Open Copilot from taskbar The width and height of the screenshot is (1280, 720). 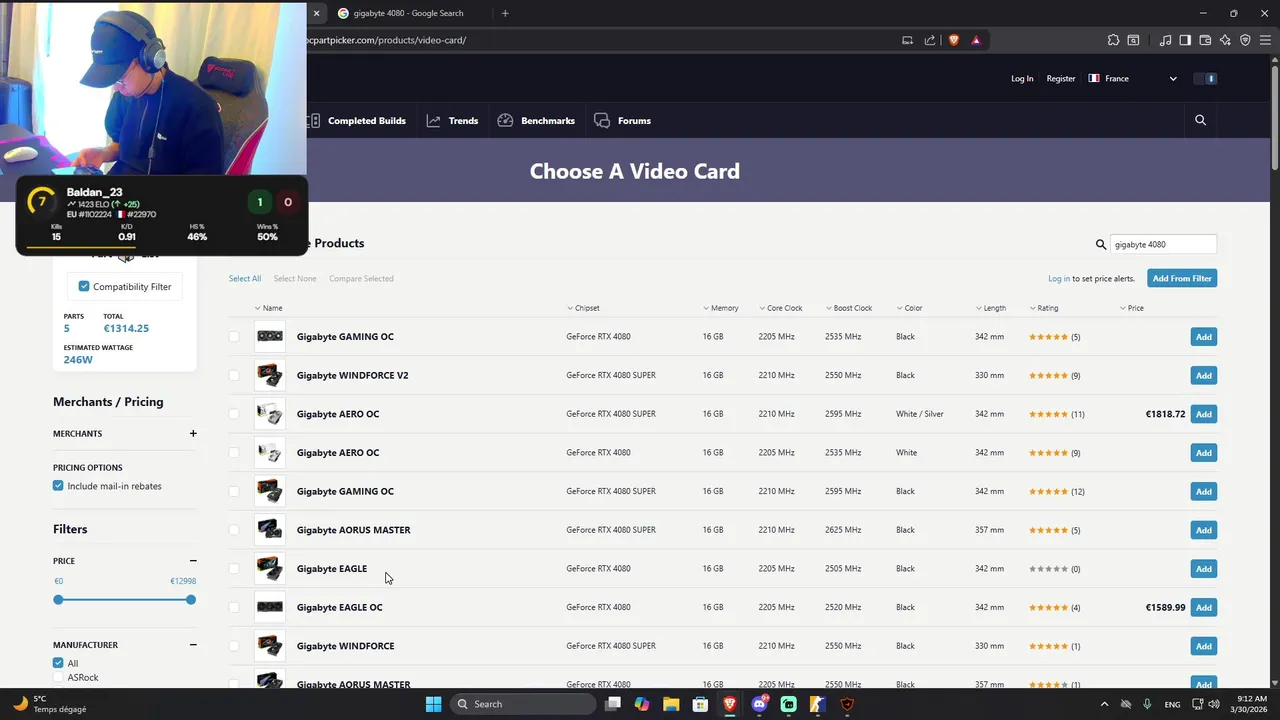click(642, 704)
